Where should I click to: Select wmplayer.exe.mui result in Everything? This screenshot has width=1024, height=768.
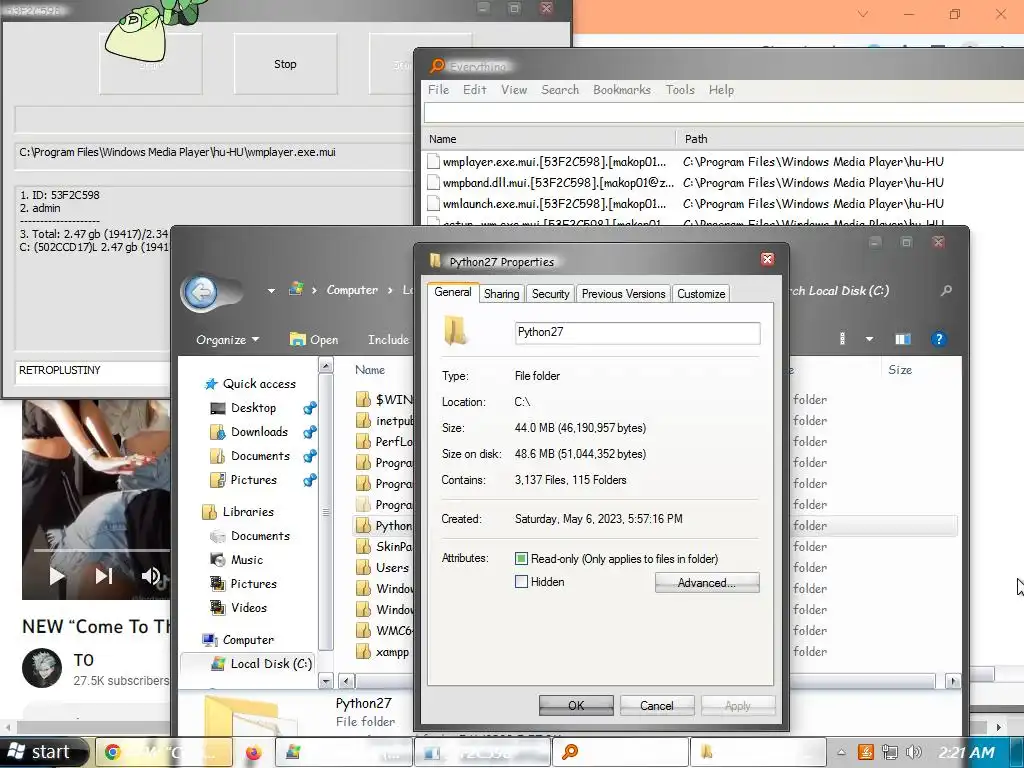pos(554,161)
